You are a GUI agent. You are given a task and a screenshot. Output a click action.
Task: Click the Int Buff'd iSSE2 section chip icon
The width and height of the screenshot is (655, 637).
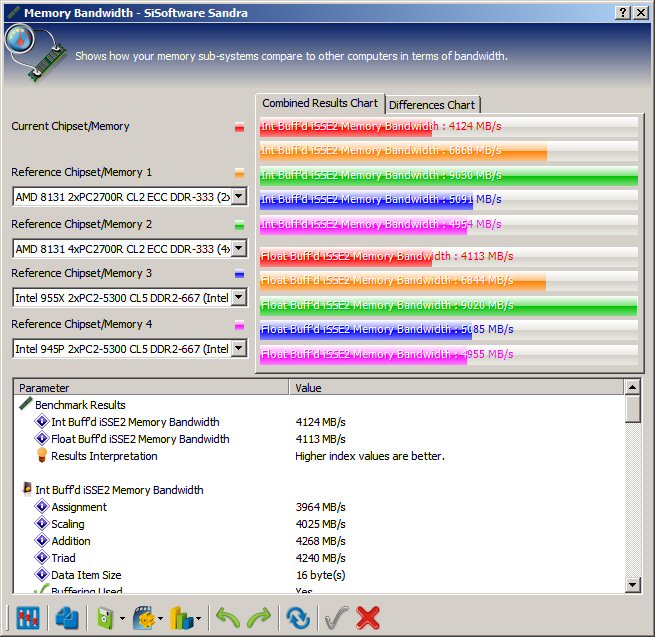tap(27, 489)
